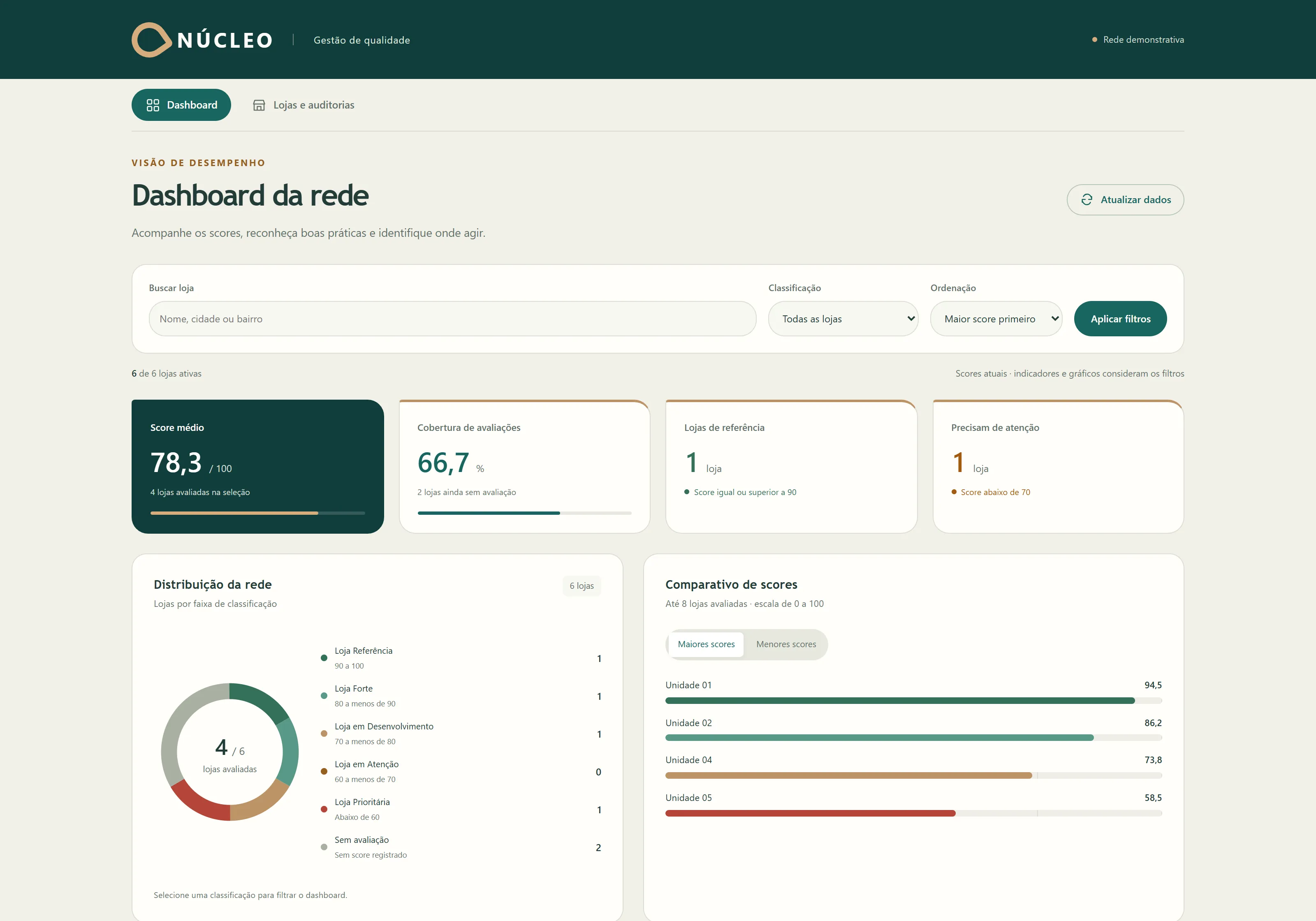Click Atualizar dados button

click(x=1125, y=199)
